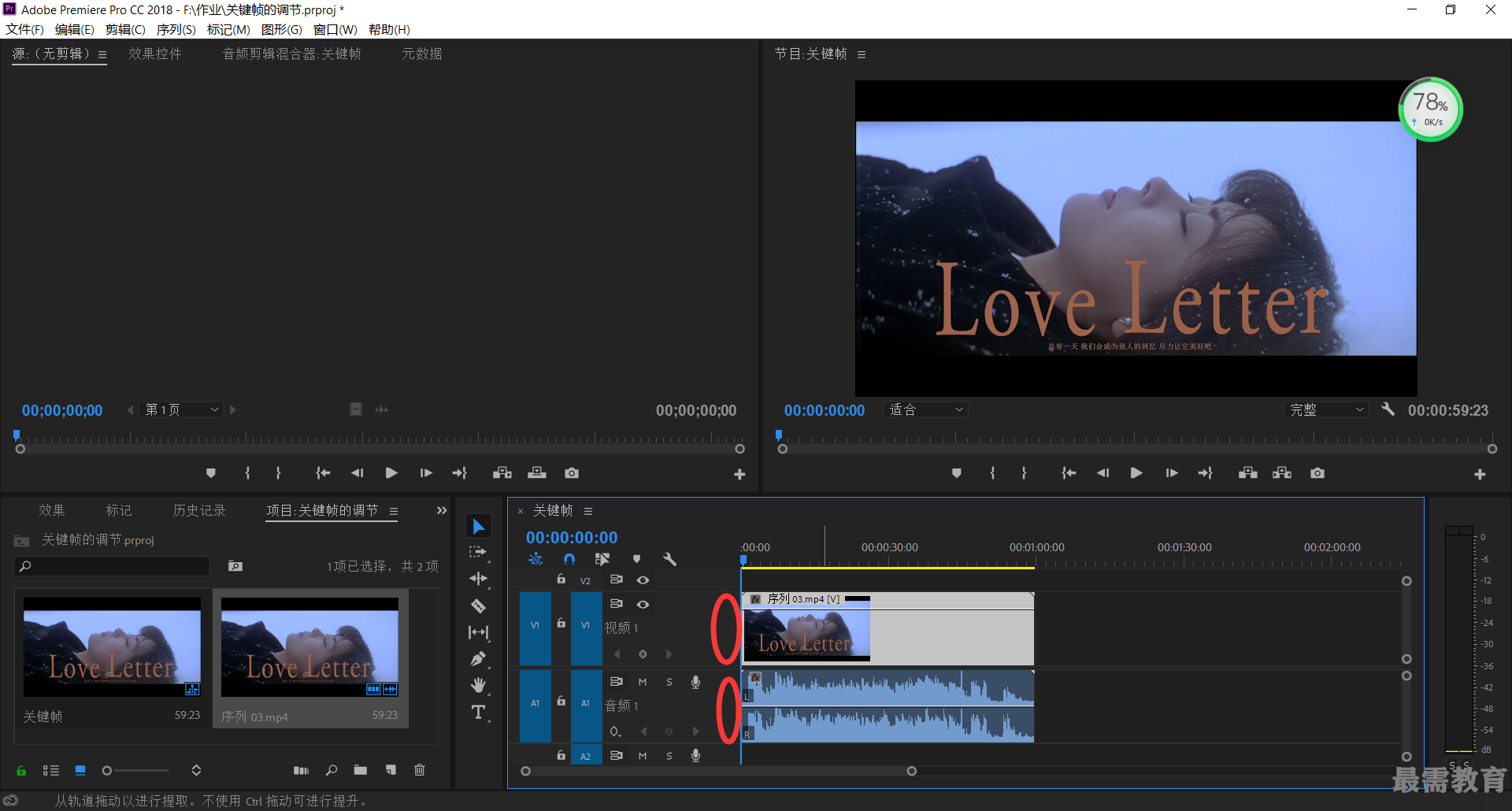
Task: Click Extract button in program monitor
Action: coord(1282,473)
